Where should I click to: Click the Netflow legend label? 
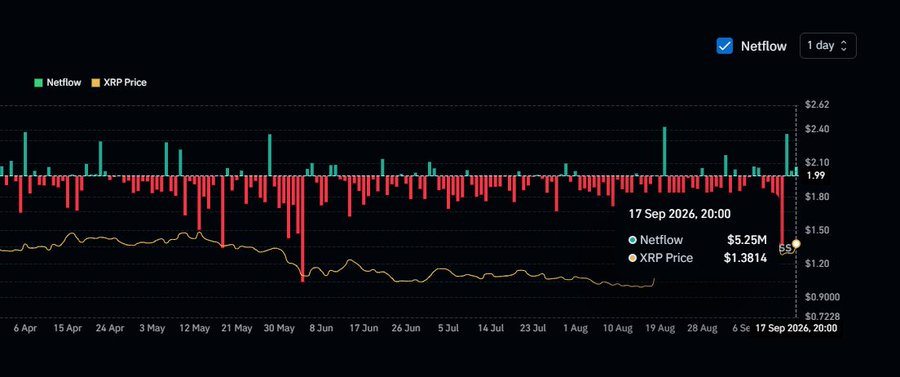point(63,83)
